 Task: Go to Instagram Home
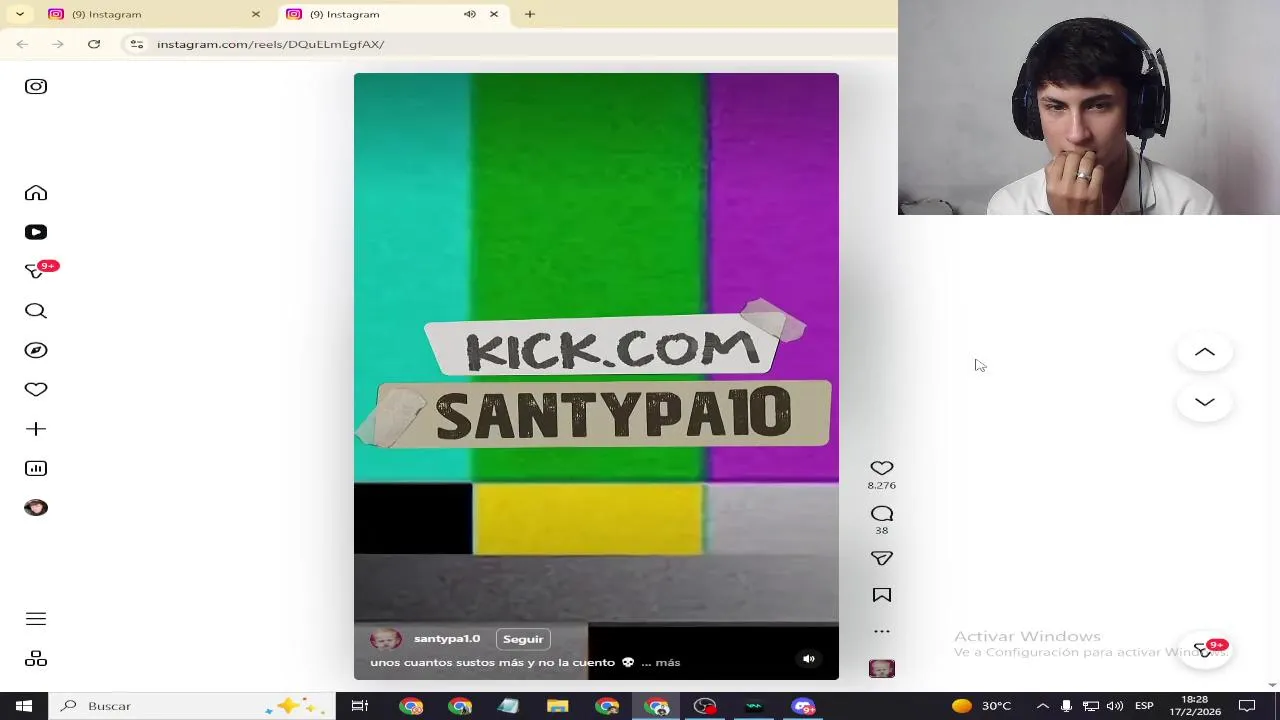click(x=36, y=193)
